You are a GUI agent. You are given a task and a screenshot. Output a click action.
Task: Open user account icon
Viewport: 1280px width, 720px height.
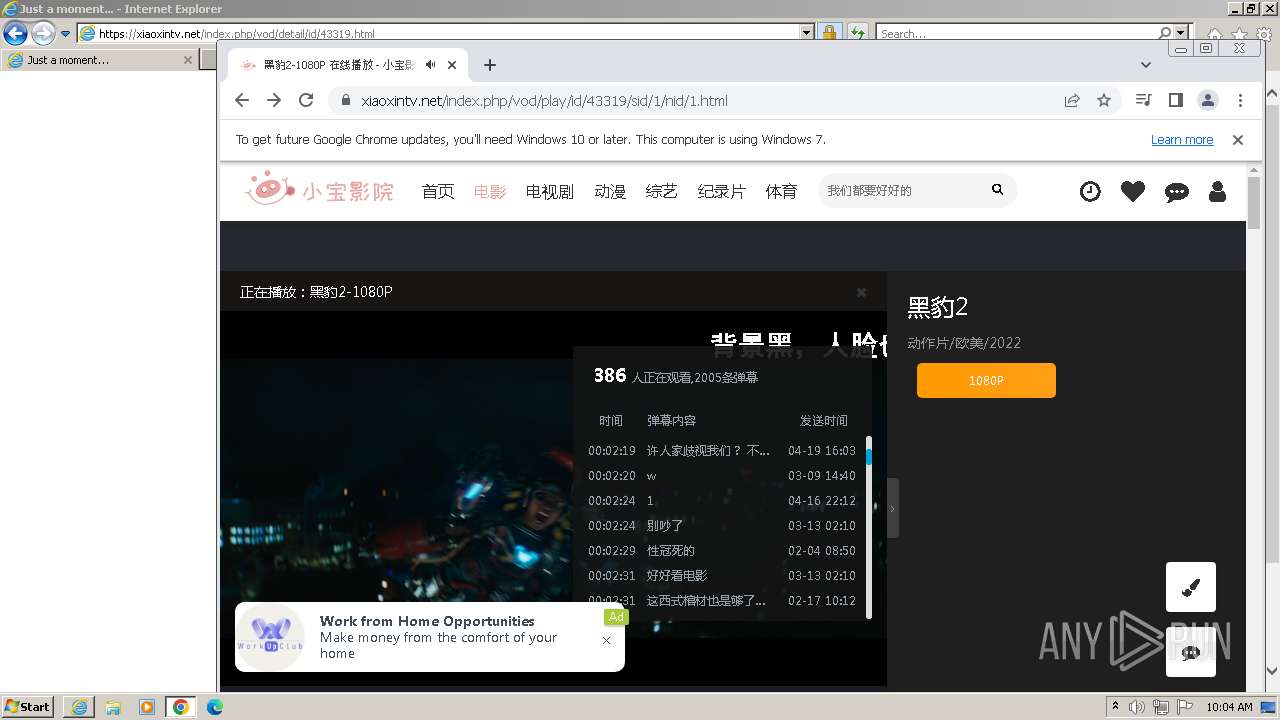point(1217,192)
